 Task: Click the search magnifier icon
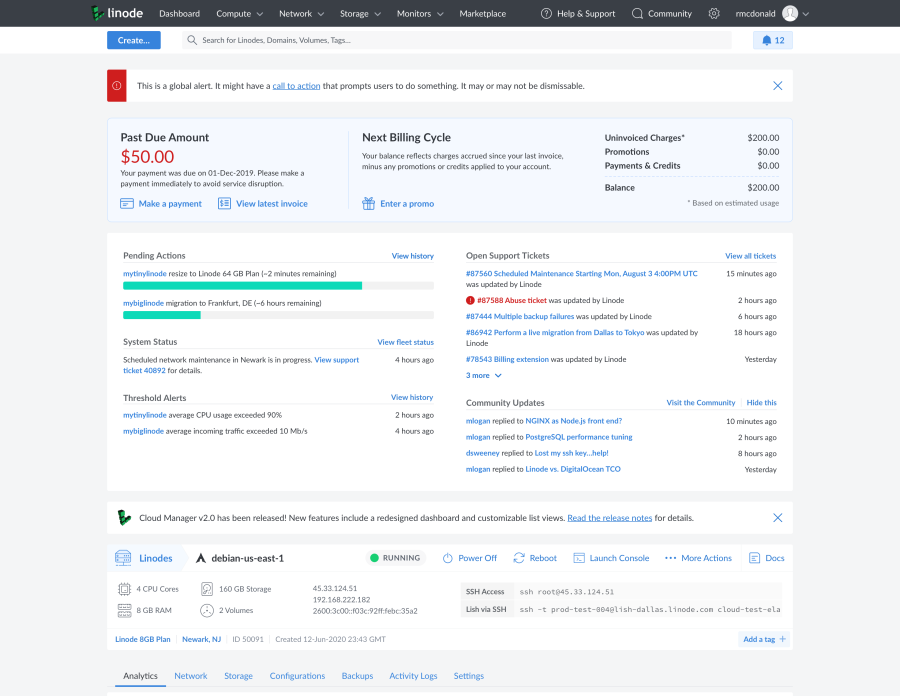[x=192, y=40]
